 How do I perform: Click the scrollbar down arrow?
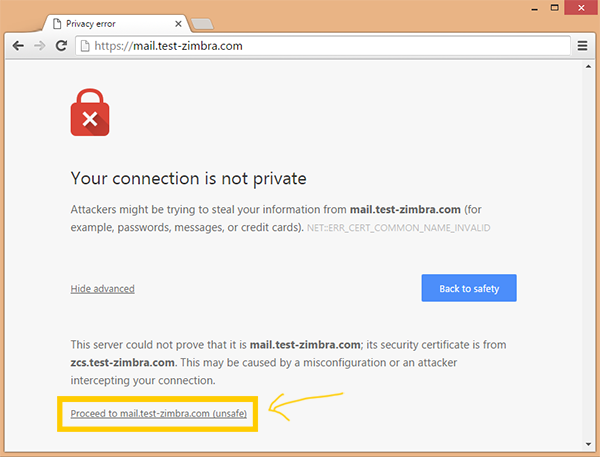tap(588, 444)
